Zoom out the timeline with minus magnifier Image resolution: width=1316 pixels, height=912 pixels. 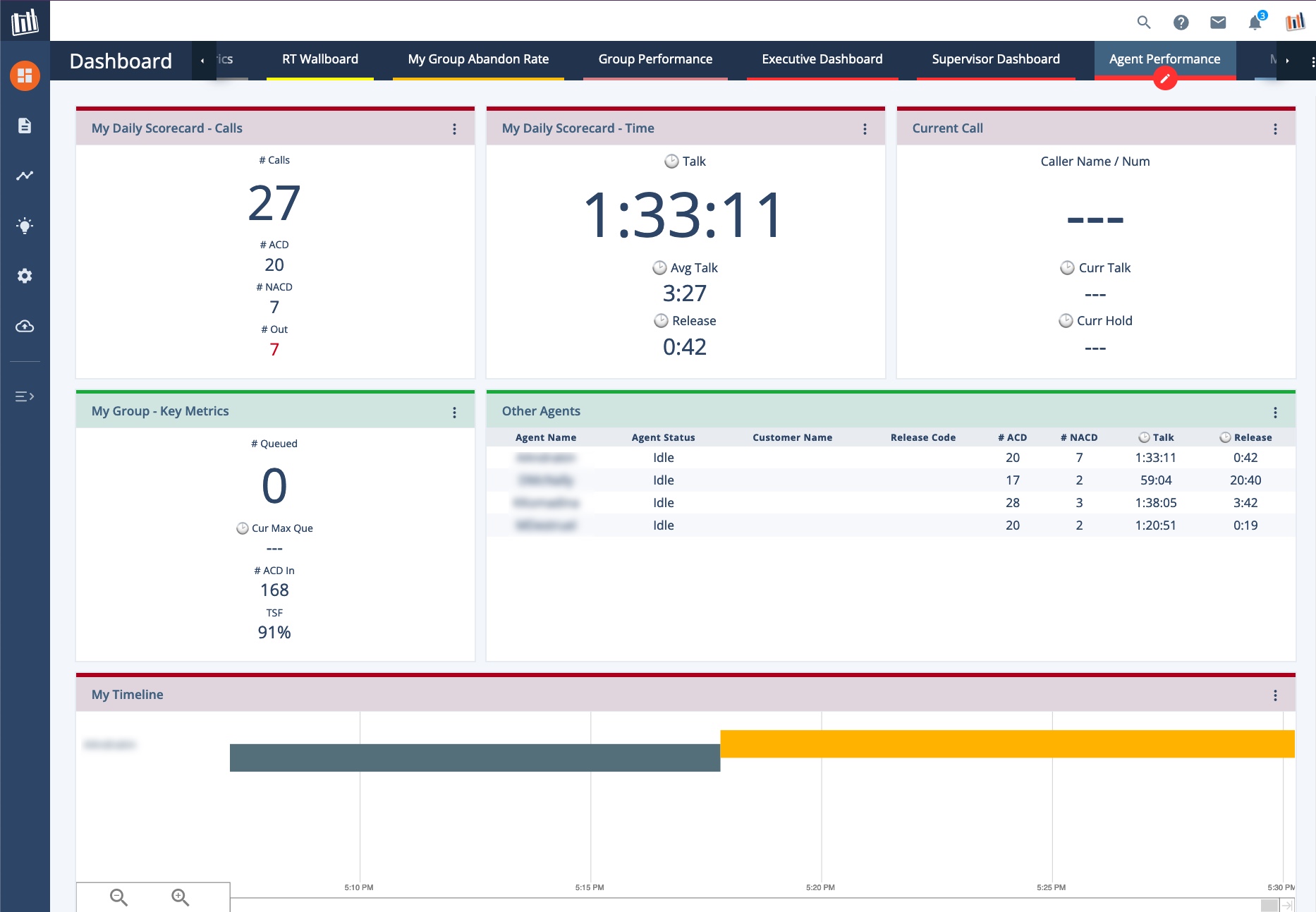click(118, 897)
